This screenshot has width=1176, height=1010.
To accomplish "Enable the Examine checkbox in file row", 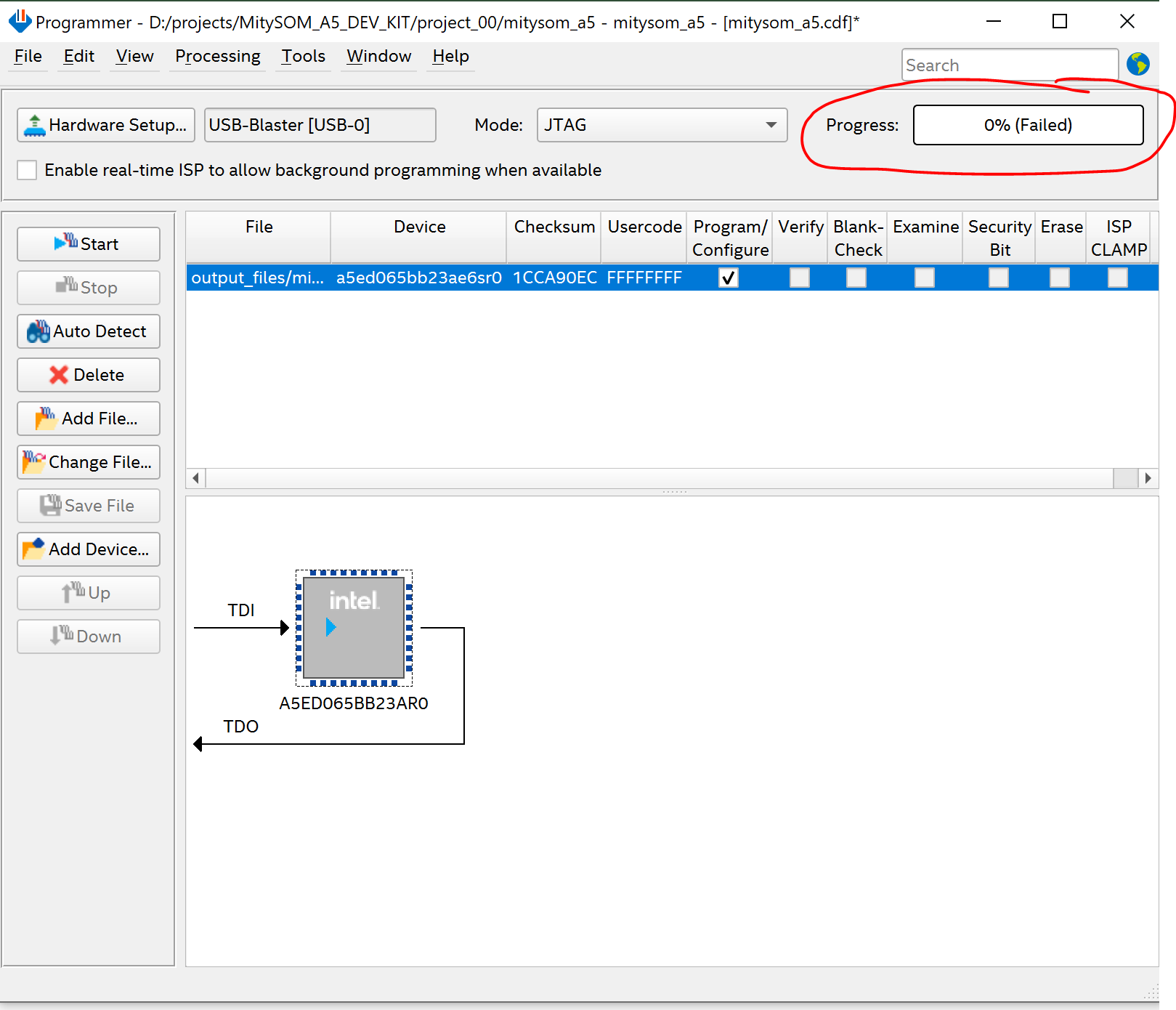I will coord(925,278).
